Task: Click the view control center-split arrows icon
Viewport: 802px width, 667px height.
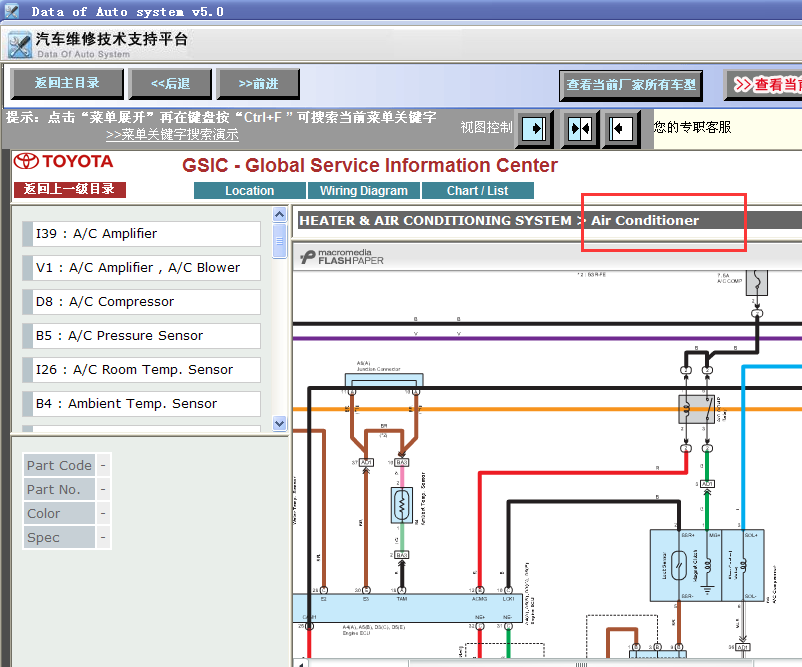Action: tap(580, 128)
